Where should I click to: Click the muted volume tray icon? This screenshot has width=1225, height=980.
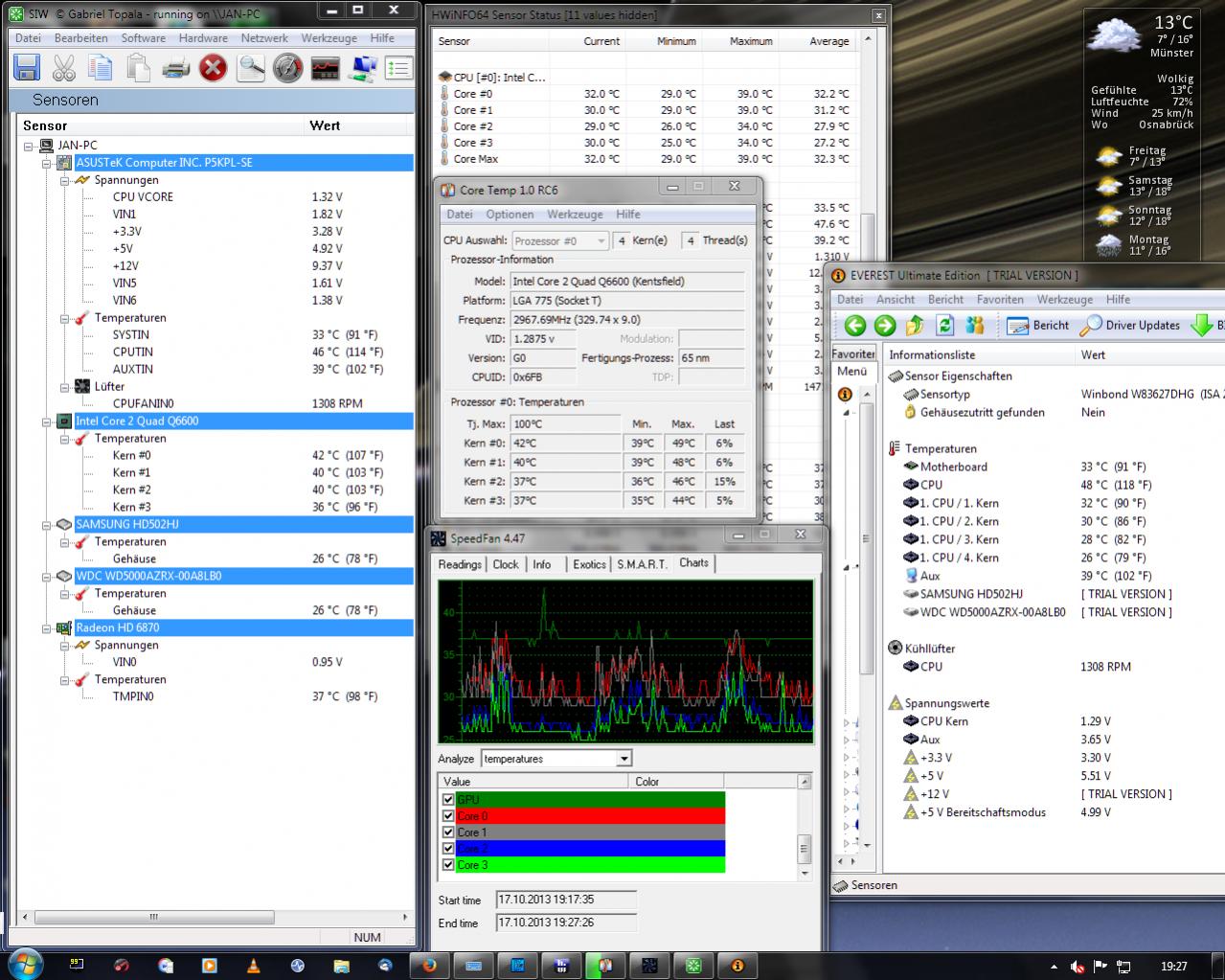coord(1077,967)
